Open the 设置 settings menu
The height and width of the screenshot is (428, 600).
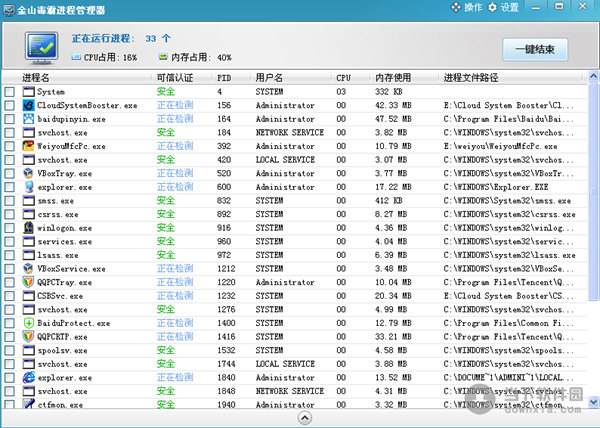point(503,7)
